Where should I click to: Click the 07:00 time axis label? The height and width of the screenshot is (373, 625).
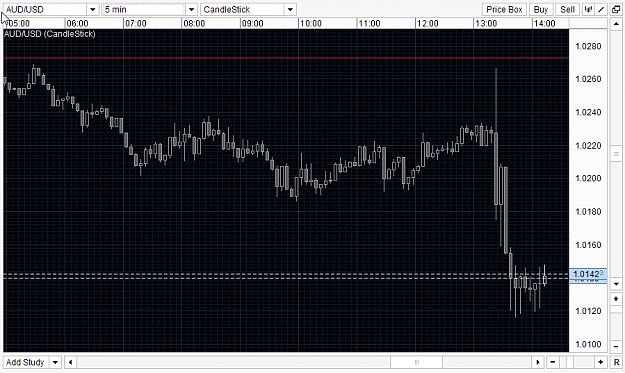(x=136, y=24)
